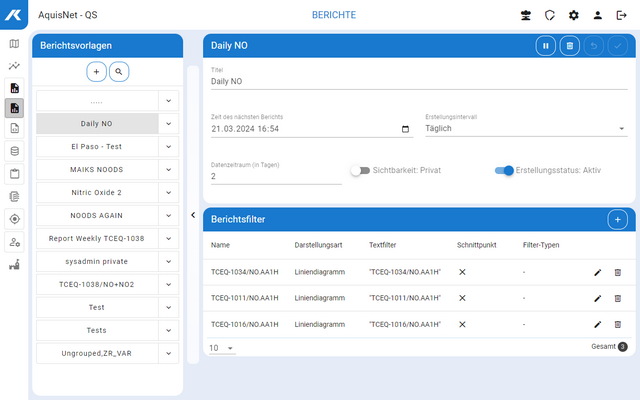This screenshot has width=640, height=400.
Task: Open the map view in sidebar
Action: coord(14,44)
